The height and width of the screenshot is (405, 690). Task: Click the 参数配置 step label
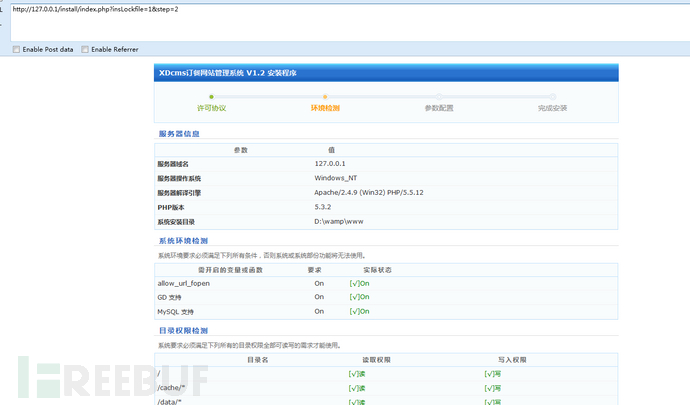point(439,108)
